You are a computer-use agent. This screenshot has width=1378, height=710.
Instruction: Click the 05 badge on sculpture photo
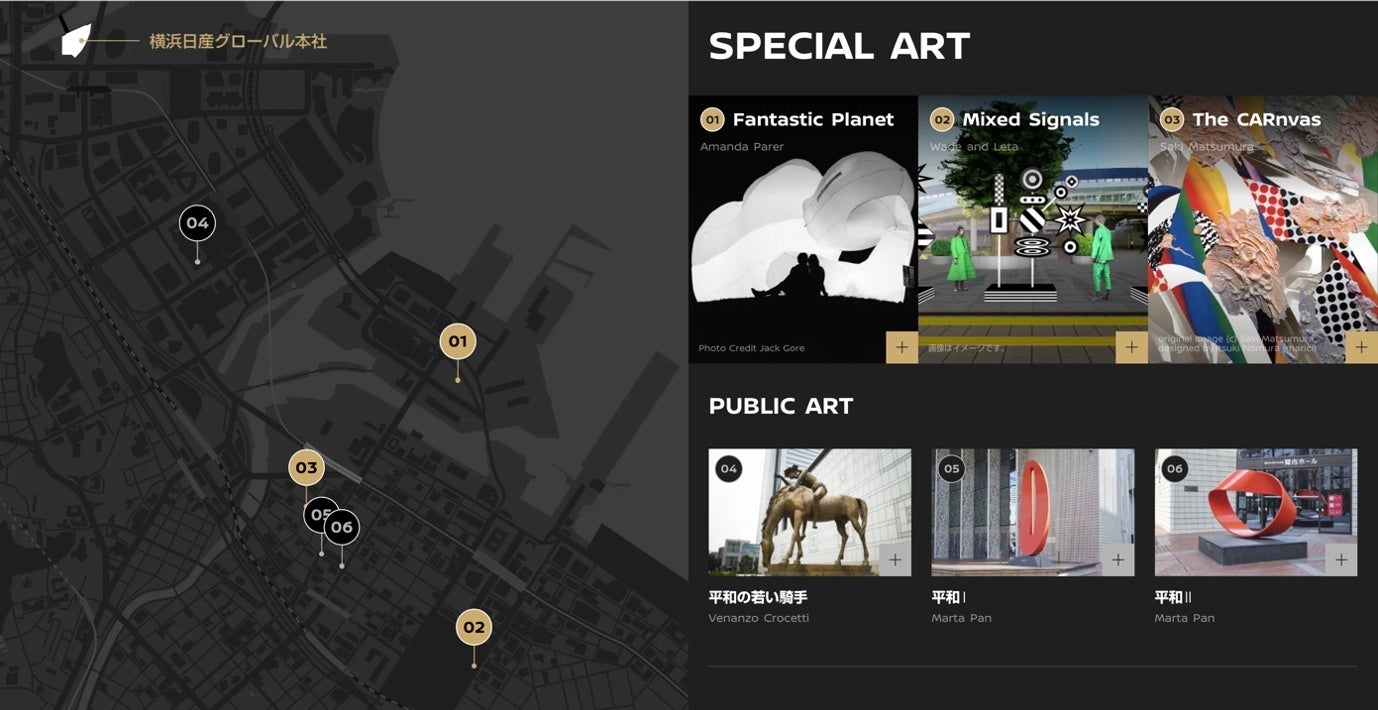coord(951,468)
